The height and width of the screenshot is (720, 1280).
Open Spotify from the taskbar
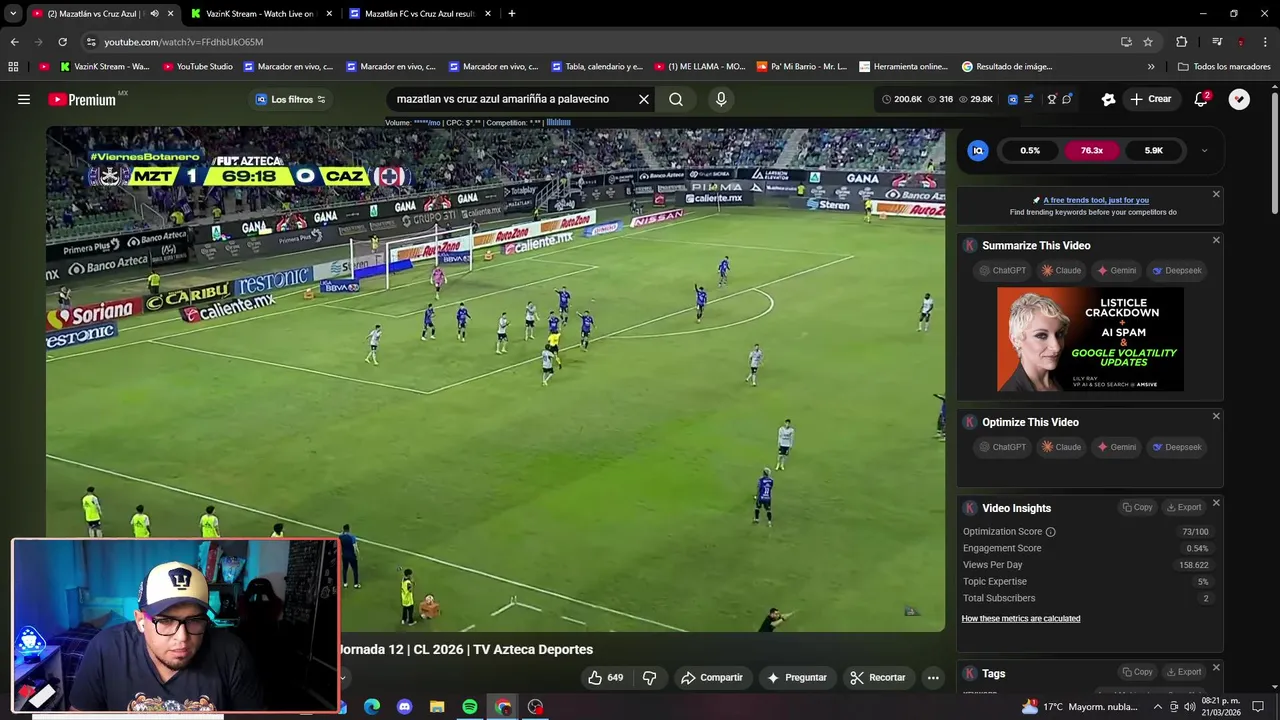[470, 707]
